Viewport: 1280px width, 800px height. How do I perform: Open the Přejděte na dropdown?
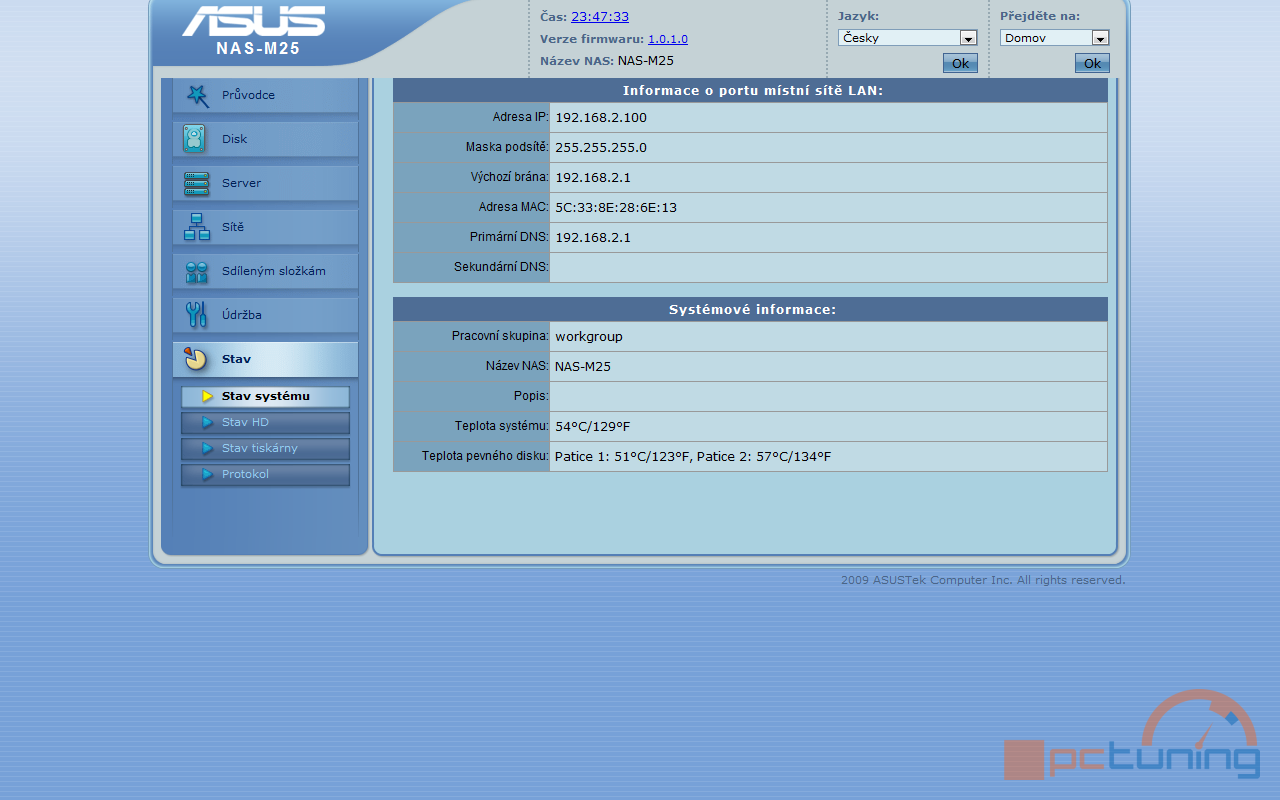point(1054,38)
